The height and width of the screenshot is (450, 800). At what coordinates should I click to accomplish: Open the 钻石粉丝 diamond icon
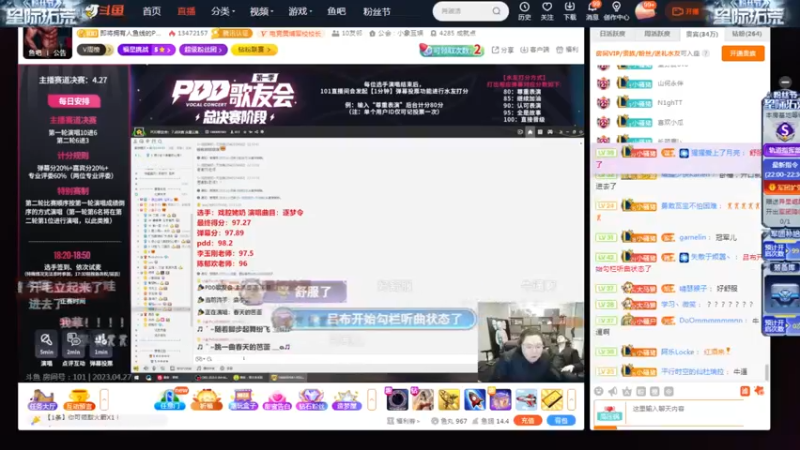[312, 399]
